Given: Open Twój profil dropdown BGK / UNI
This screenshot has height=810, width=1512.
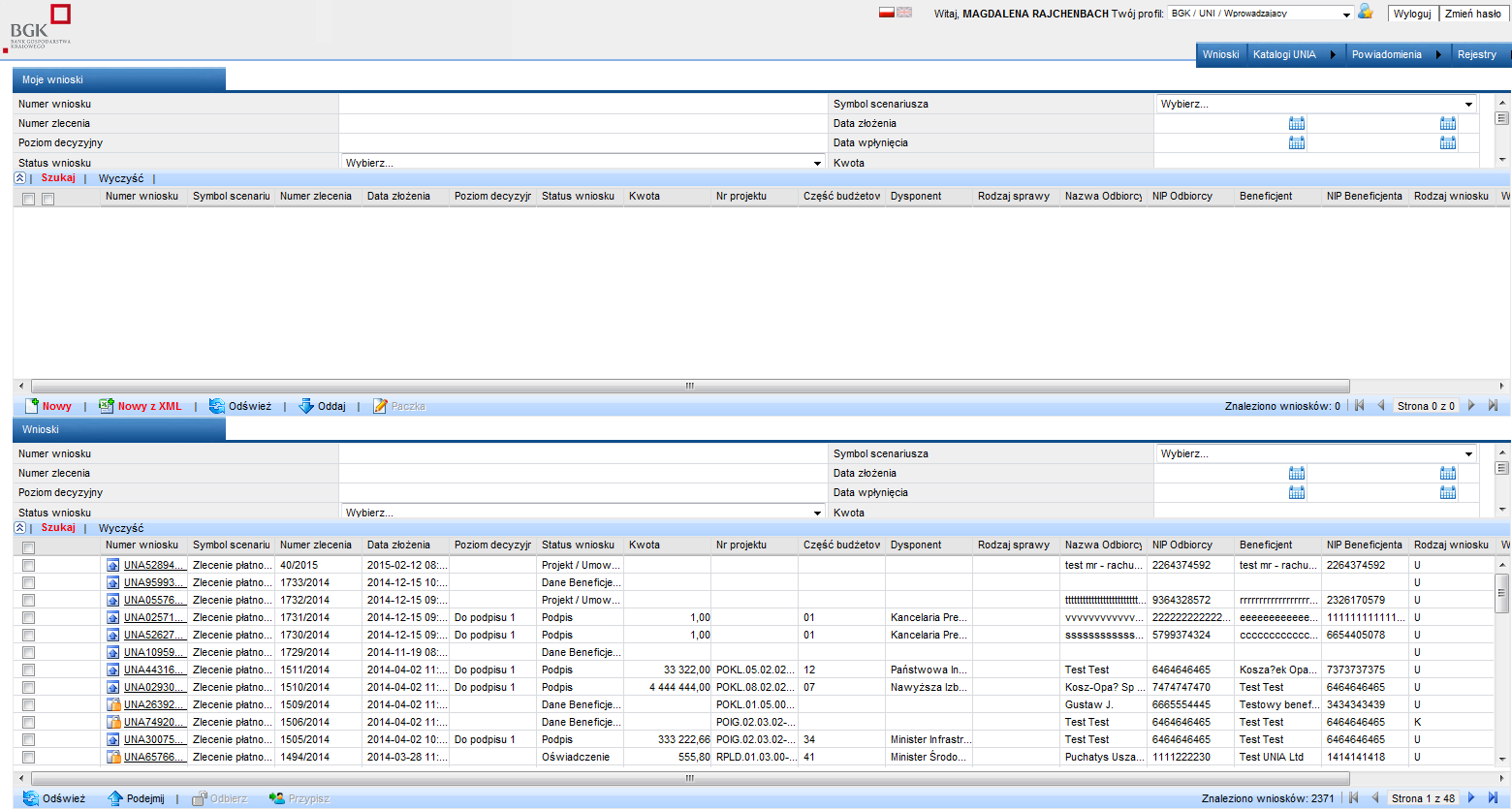Looking at the screenshot, I should 1260,14.
